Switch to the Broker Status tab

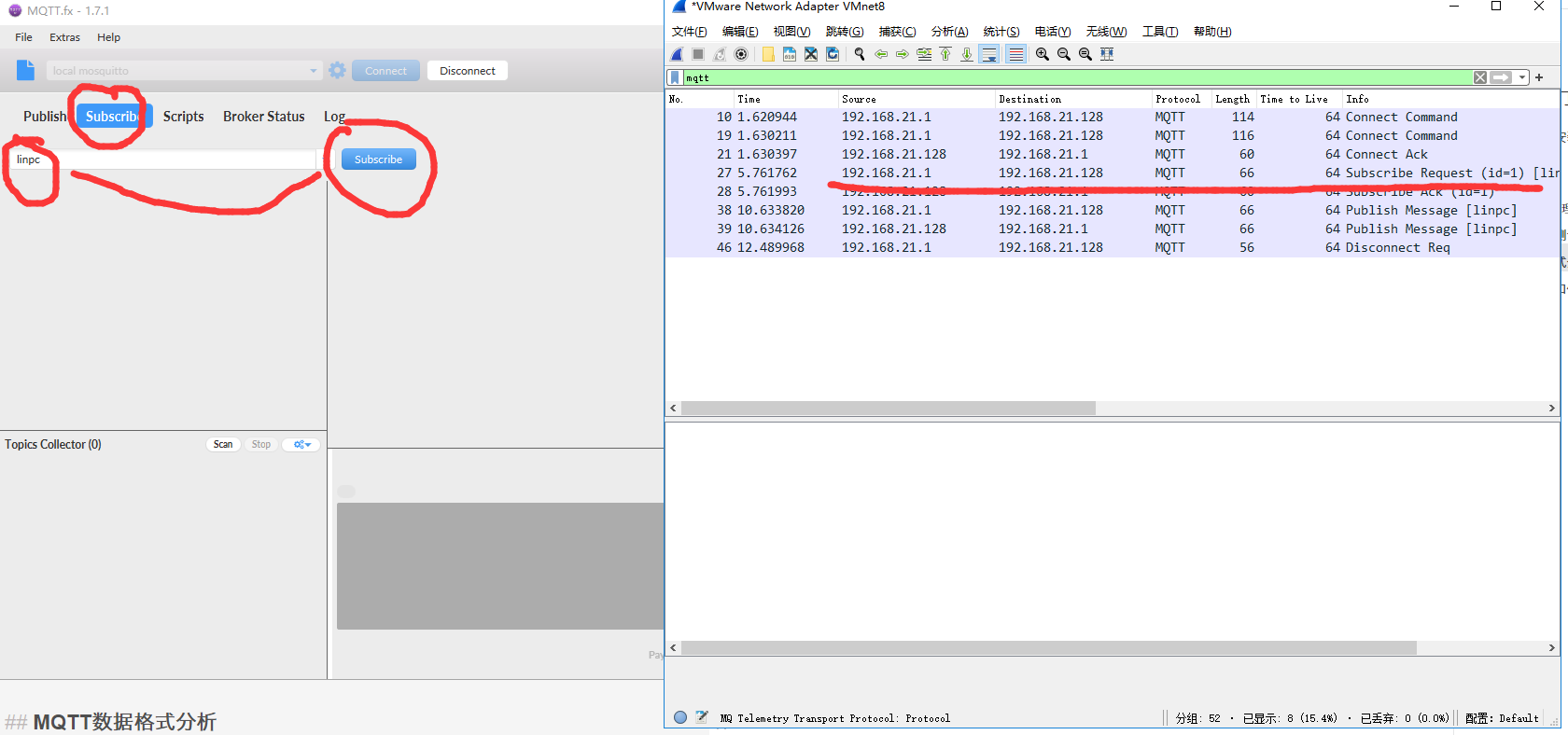263,117
